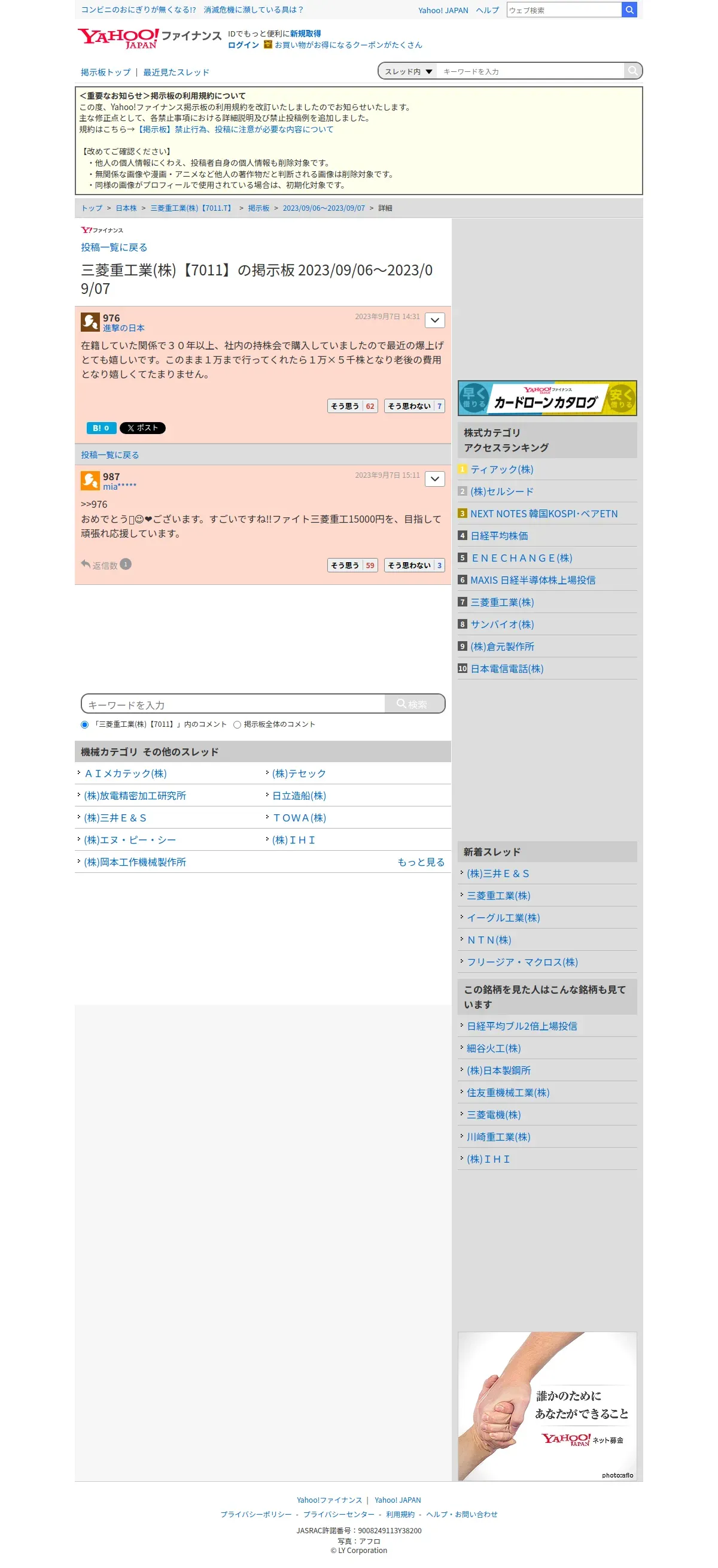This screenshot has height=1568, width=718.
Task: Open ranking item サンバイオ(株)
Action: pyautogui.click(x=502, y=624)
